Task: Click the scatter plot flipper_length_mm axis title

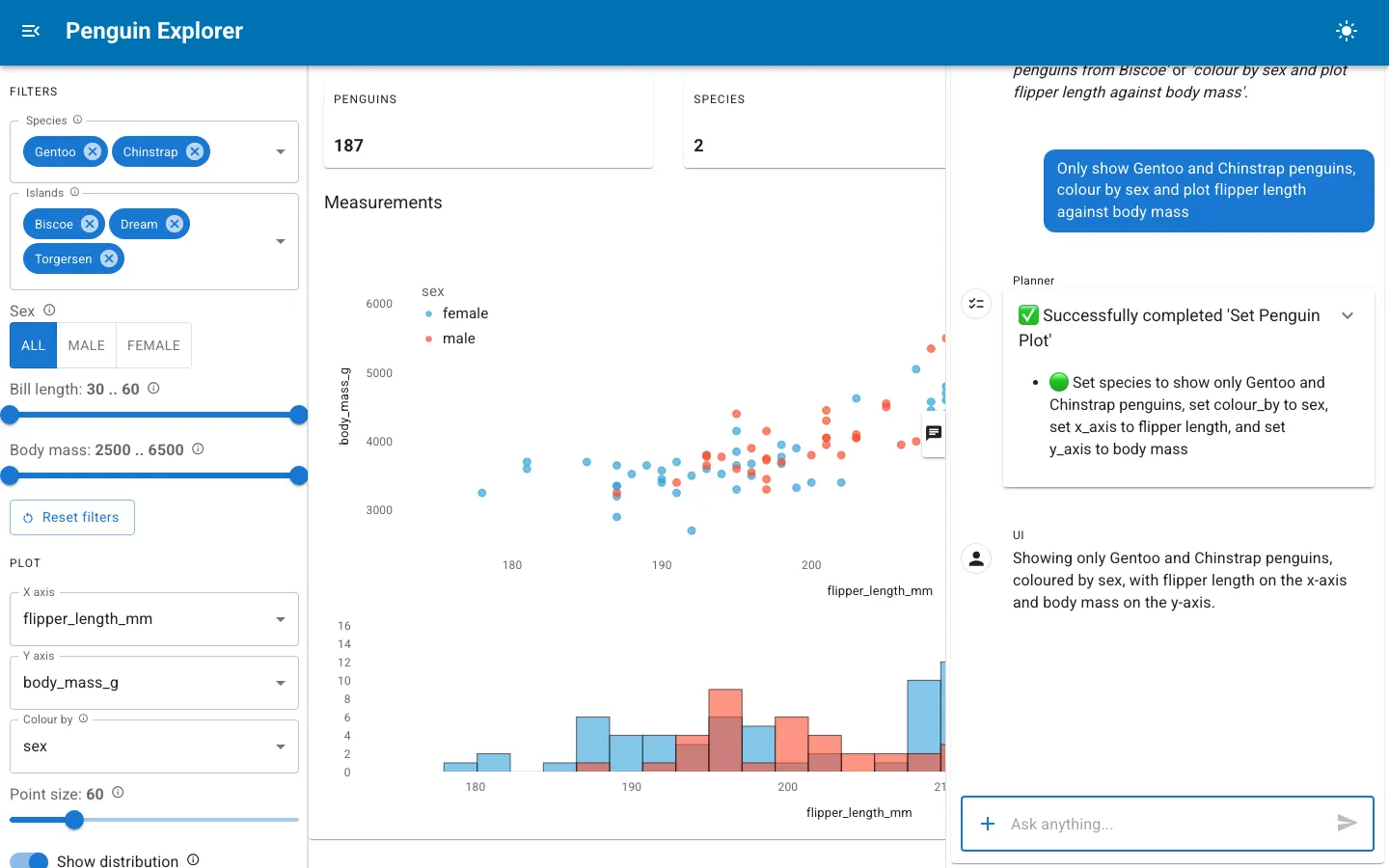Action: [x=880, y=590]
